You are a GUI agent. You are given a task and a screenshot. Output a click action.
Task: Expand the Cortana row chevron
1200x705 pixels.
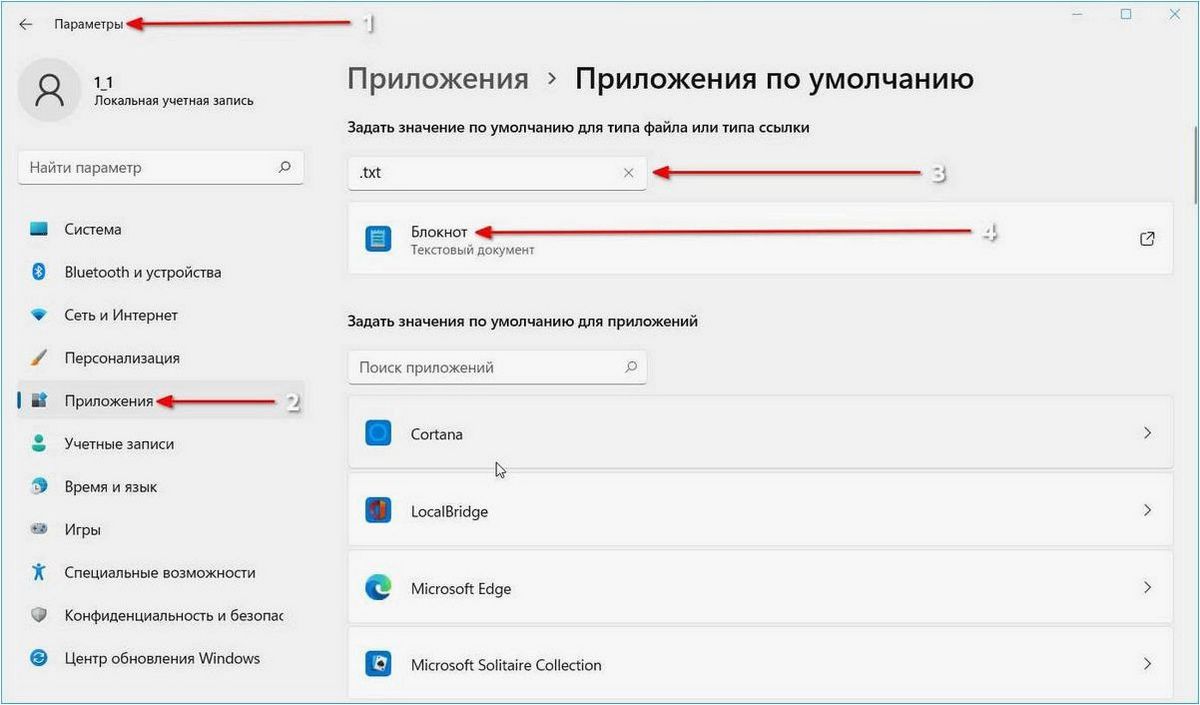click(x=1147, y=434)
